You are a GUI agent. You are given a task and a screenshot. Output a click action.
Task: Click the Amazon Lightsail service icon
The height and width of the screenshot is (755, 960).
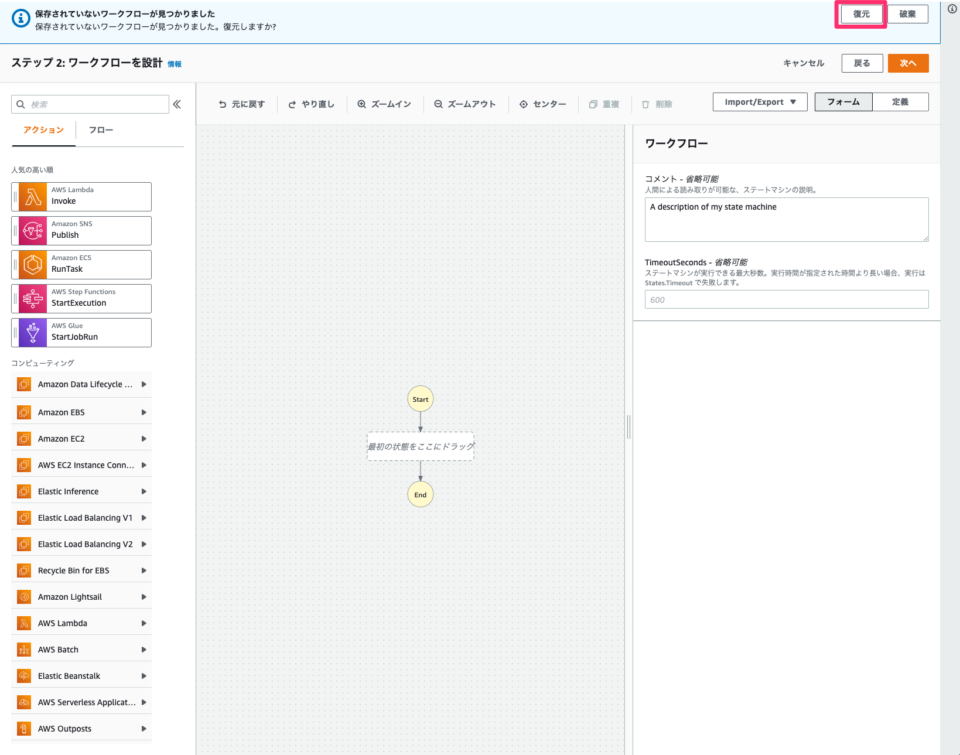(24, 596)
